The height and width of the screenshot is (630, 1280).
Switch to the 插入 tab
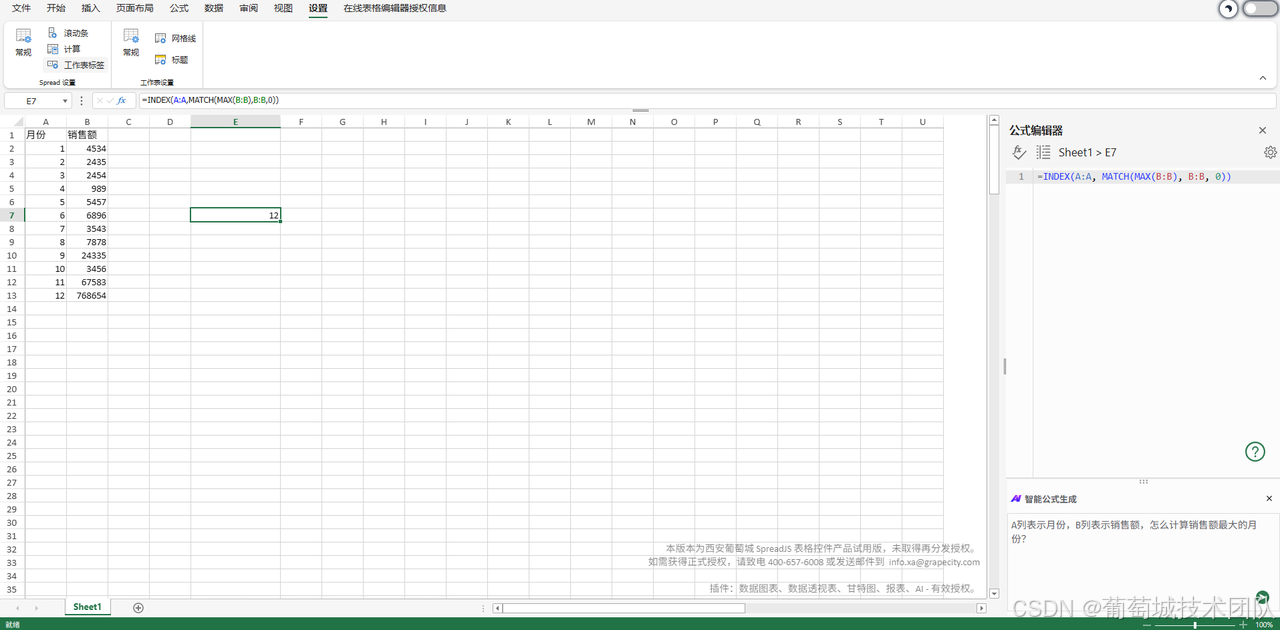(x=91, y=8)
